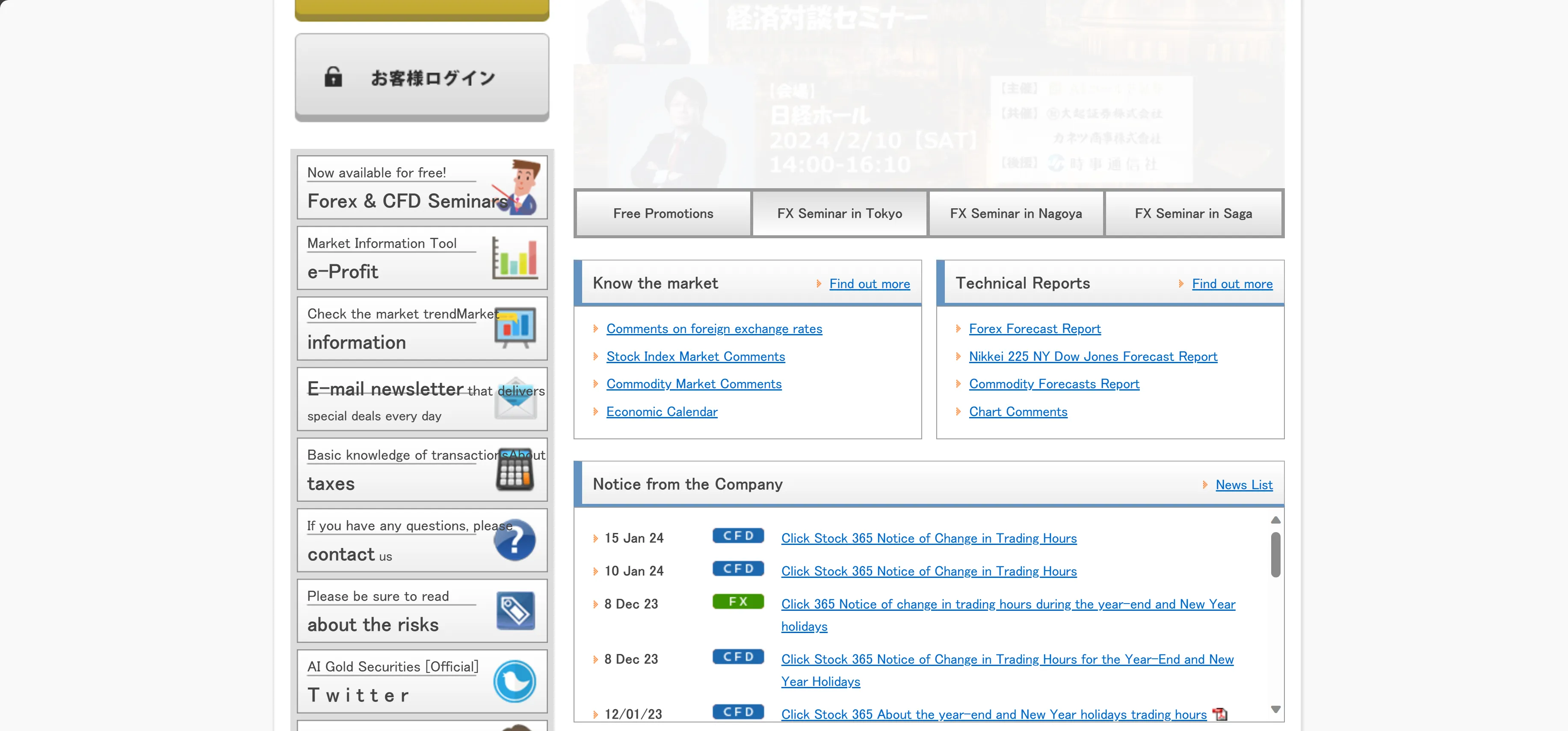Viewport: 1568px width, 731px height.
Task: Click the notice list scroll-down arrow
Action: [x=1276, y=710]
